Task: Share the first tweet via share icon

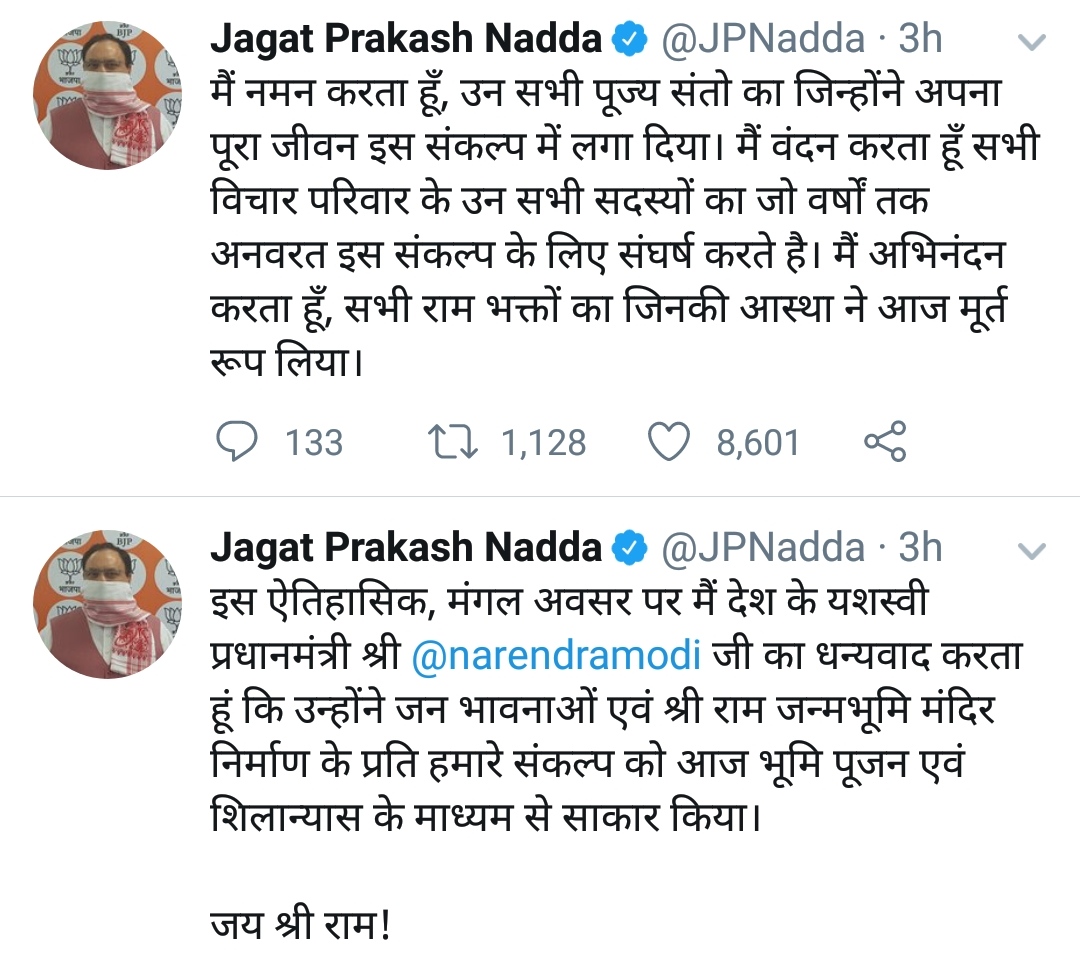Action: [885, 441]
